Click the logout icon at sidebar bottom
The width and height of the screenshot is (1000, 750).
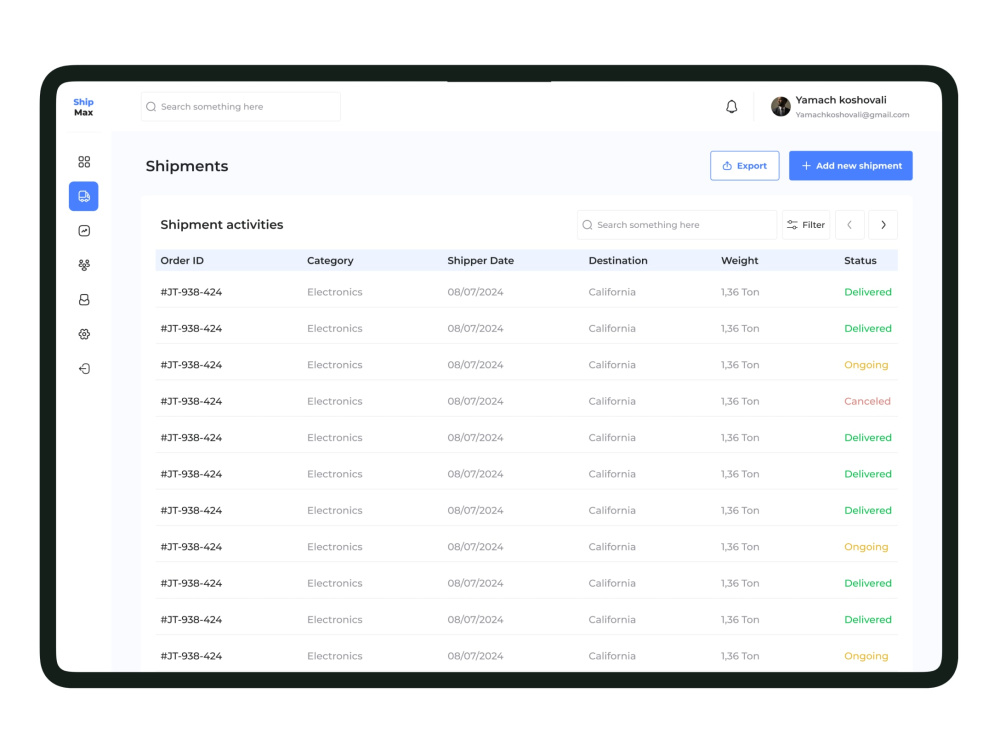pyautogui.click(x=84, y=368)
